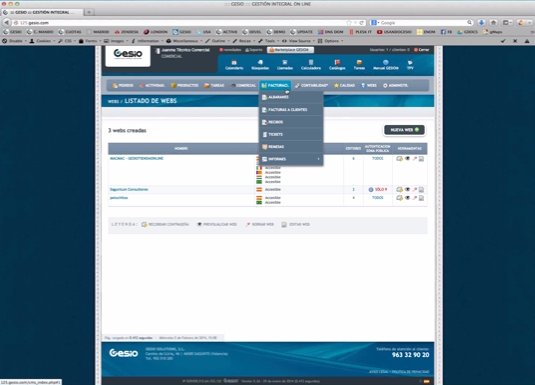This screenshot has height=385, width=535.
Task: Click remember-password icon in Saguntum row
Action: point(400,189)
